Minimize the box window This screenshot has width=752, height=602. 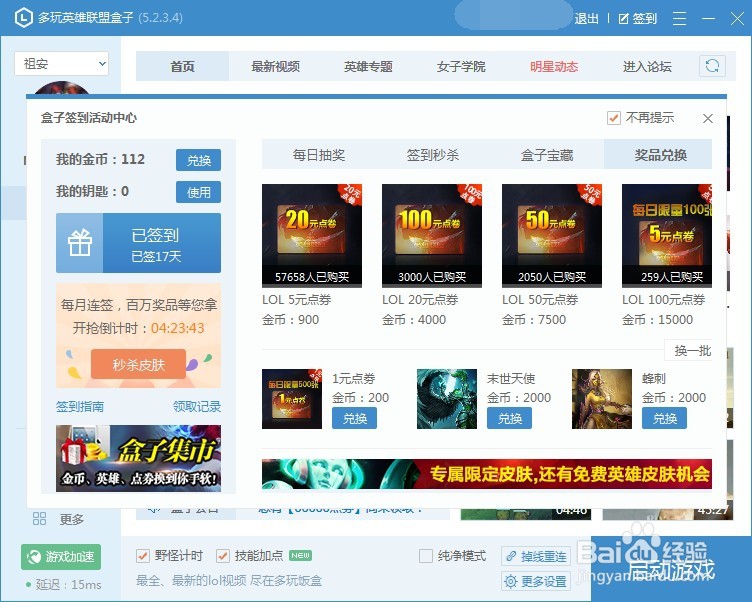click(708, 19)
